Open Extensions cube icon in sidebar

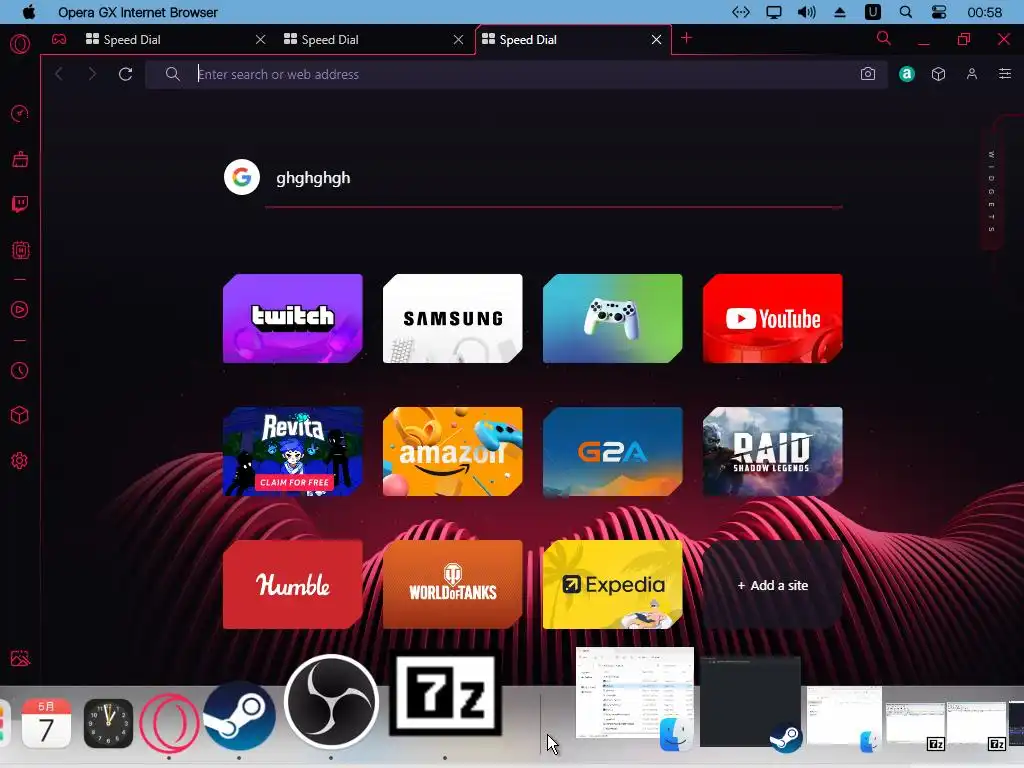click(x=20, y=415)
